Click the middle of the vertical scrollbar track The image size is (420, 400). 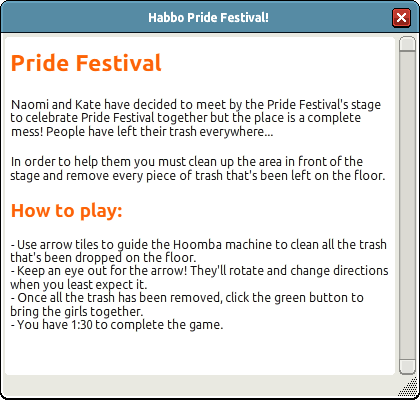[x=407, y=206]
